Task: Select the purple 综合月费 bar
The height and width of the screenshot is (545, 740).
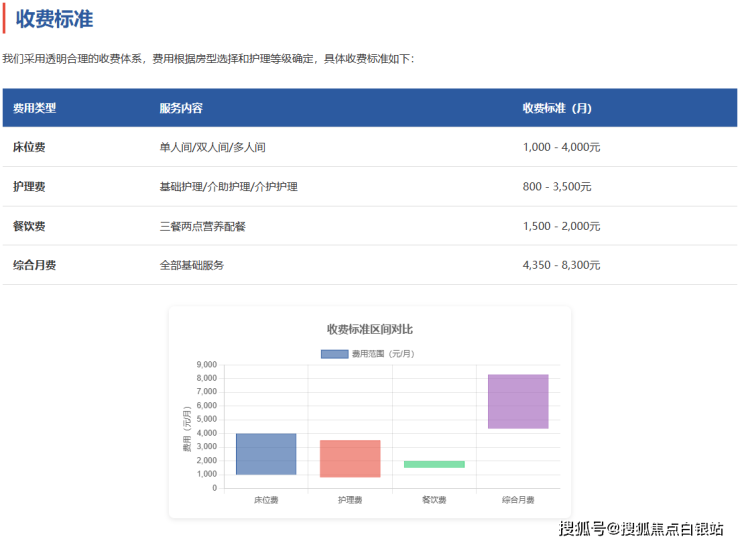Action: 518,401
